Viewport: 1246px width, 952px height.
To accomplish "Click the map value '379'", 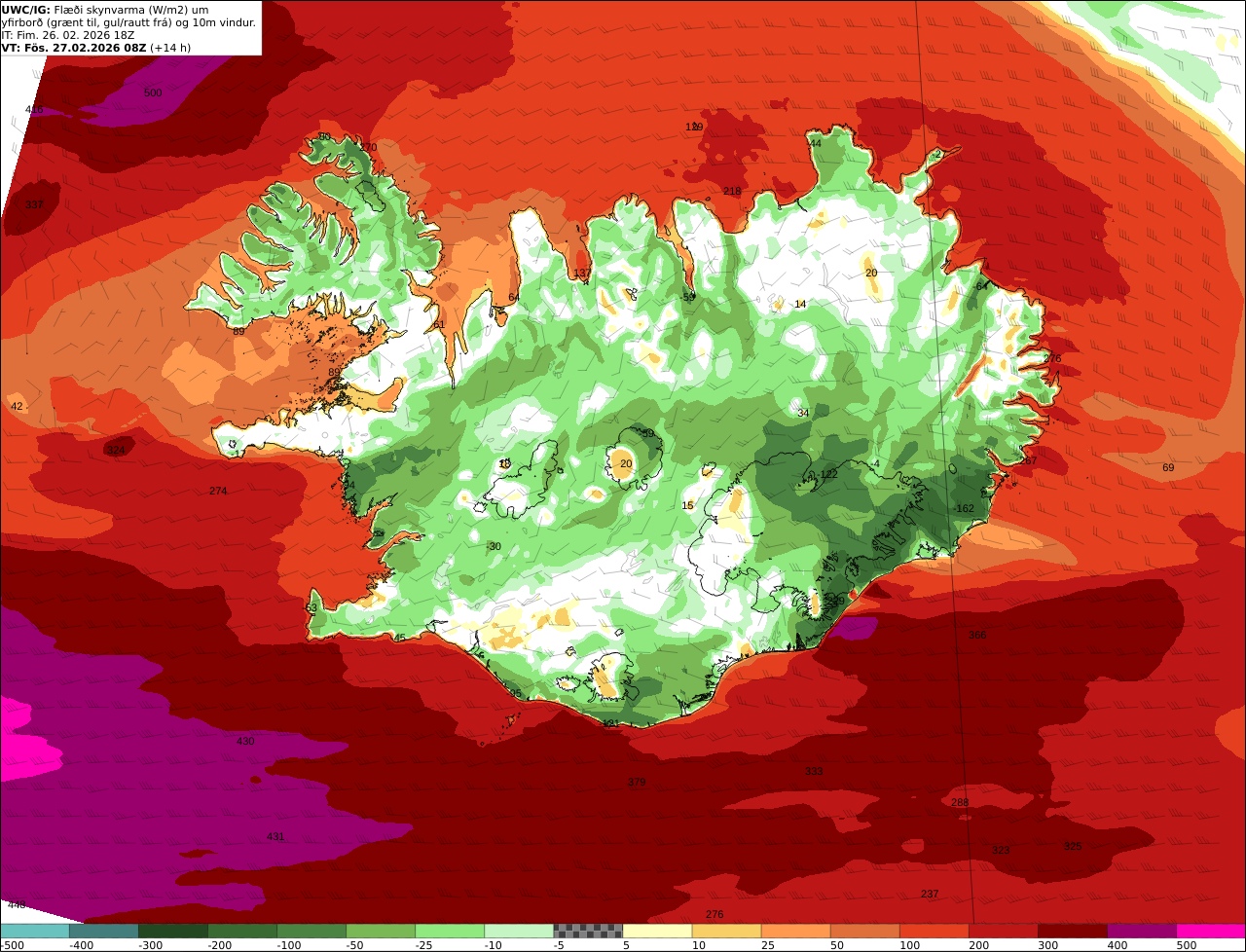I will tap(637, 782).
